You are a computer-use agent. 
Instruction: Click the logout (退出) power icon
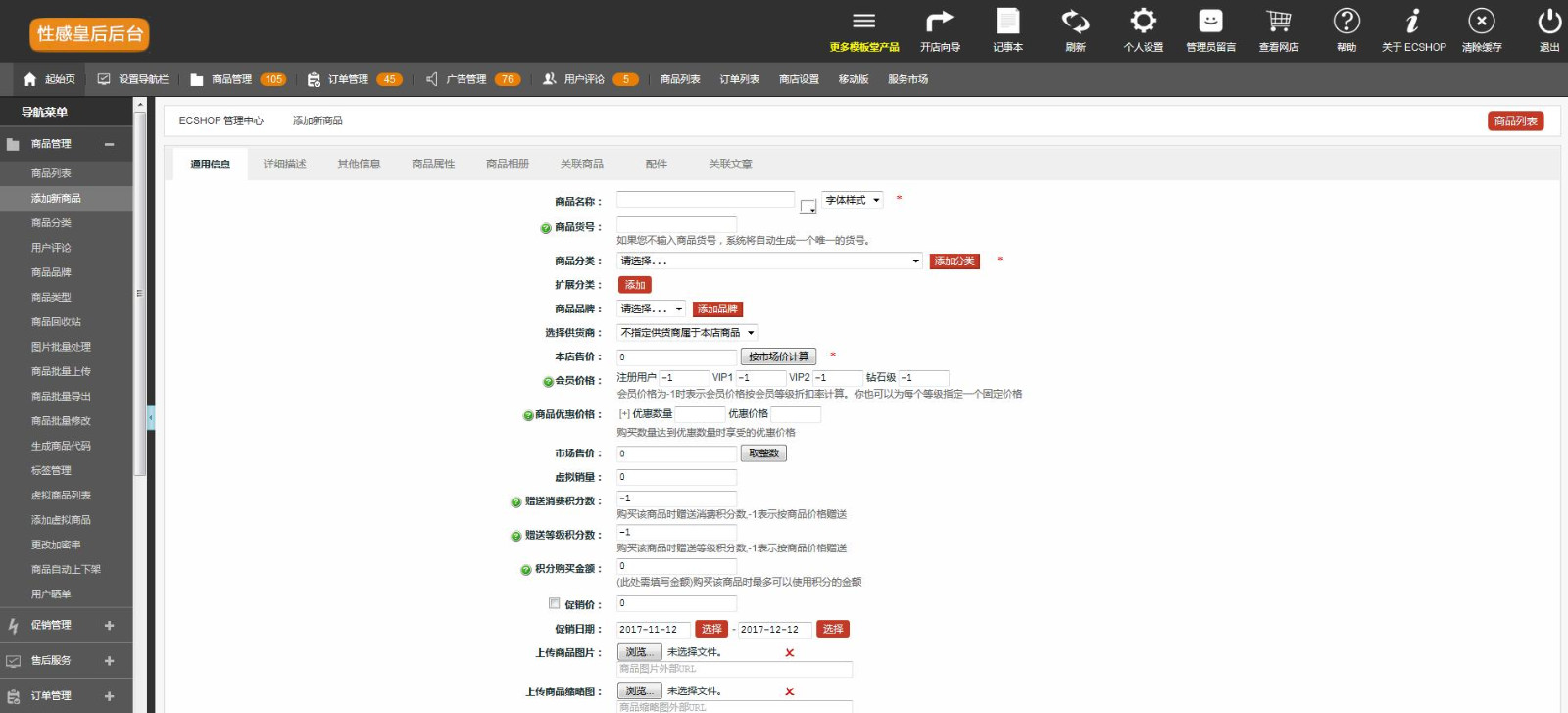pos(1548,22)
